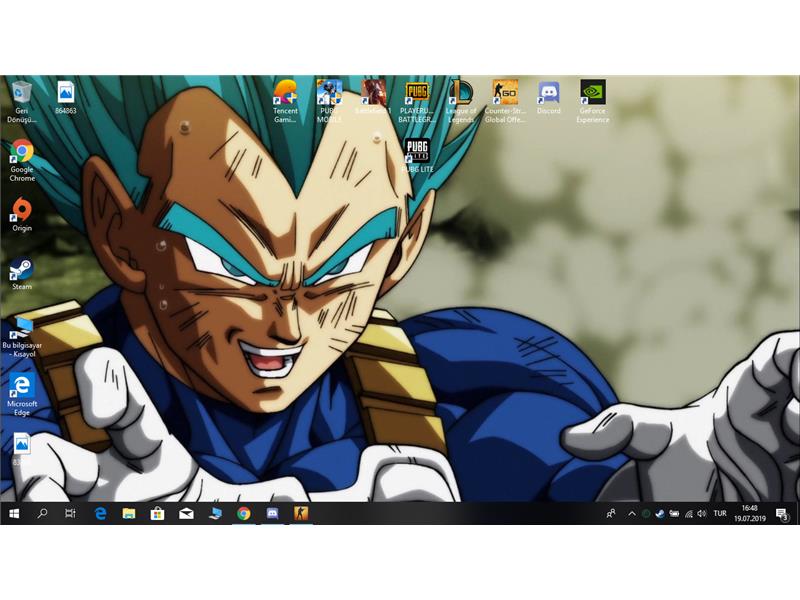Launch Google Chrome from the desktop shortcut
Screen dimensions: 800x600
click(x=22, y=161)
